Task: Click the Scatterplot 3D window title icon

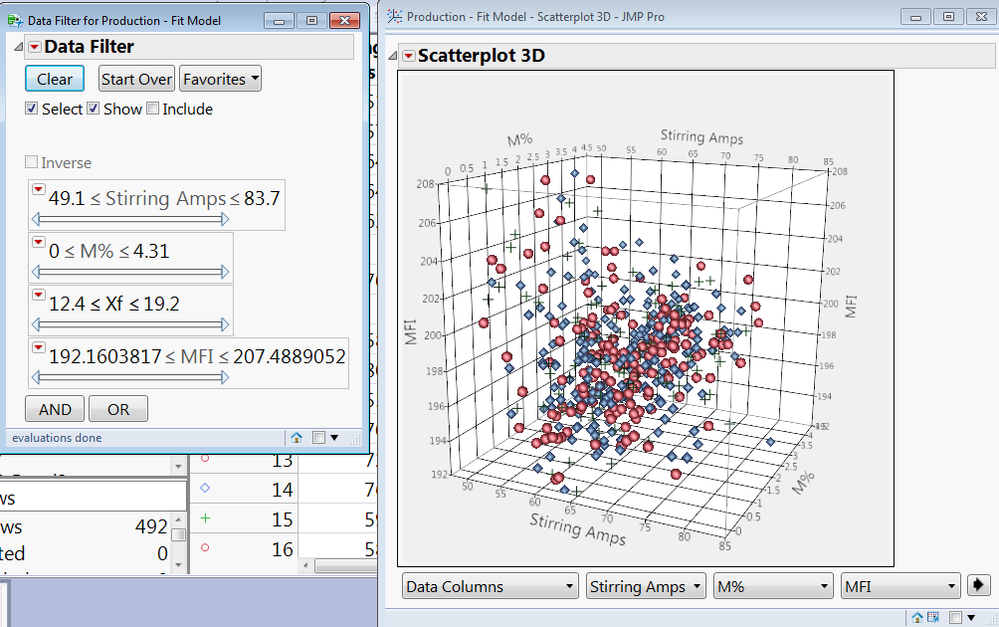Action: click(x=395, y=17)
